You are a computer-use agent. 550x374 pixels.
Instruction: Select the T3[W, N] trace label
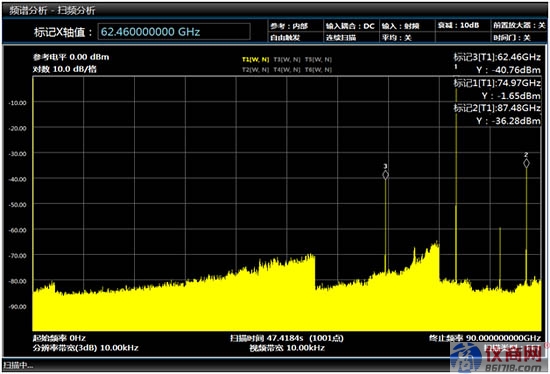coord(287,60)
